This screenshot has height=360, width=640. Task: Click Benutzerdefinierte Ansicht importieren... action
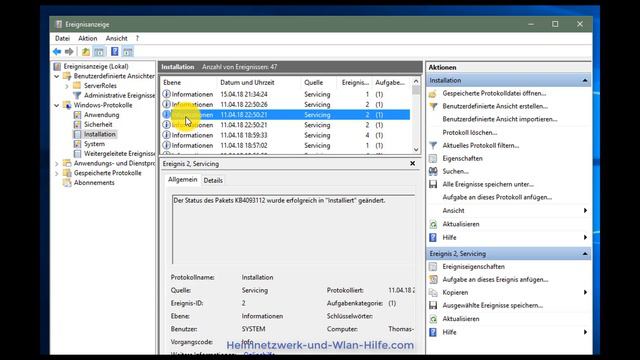[x=500, y=119]
